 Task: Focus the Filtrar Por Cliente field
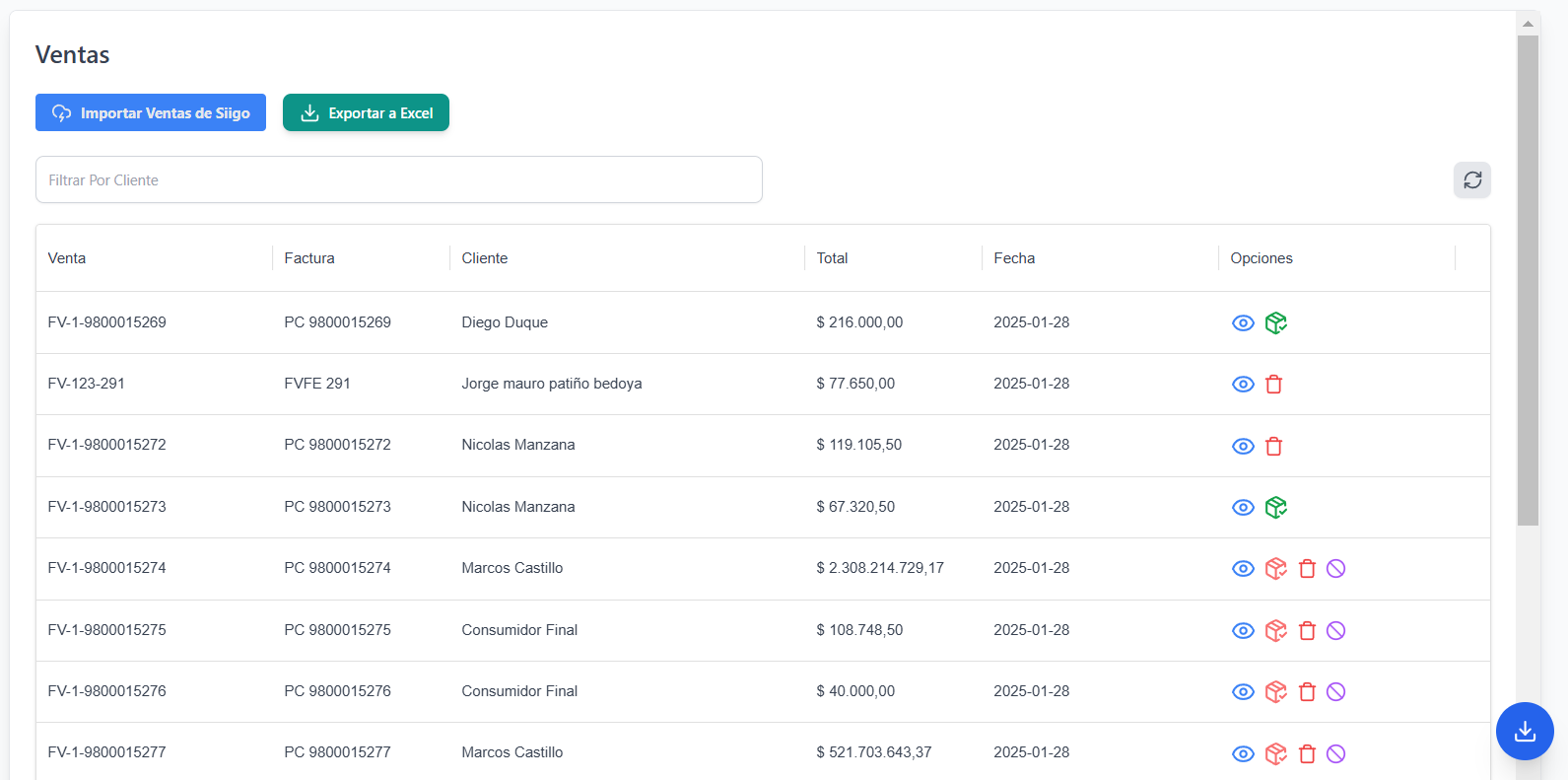tap(399, 179)
